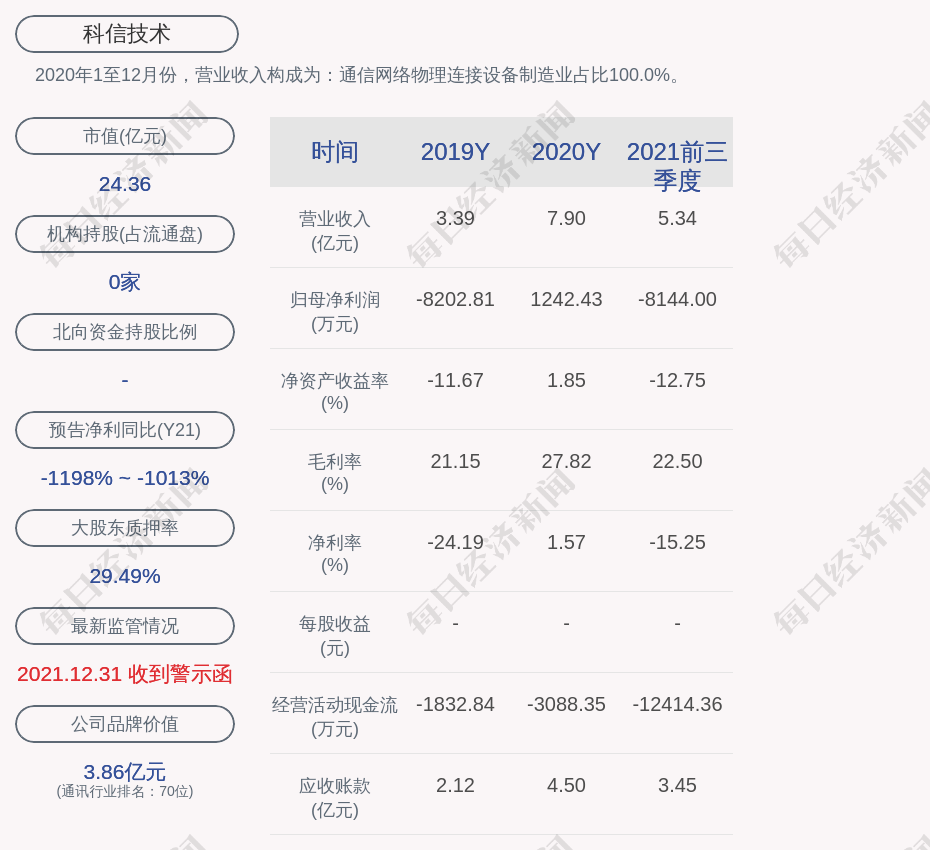Click the 时间 table header

coord(335,152)
